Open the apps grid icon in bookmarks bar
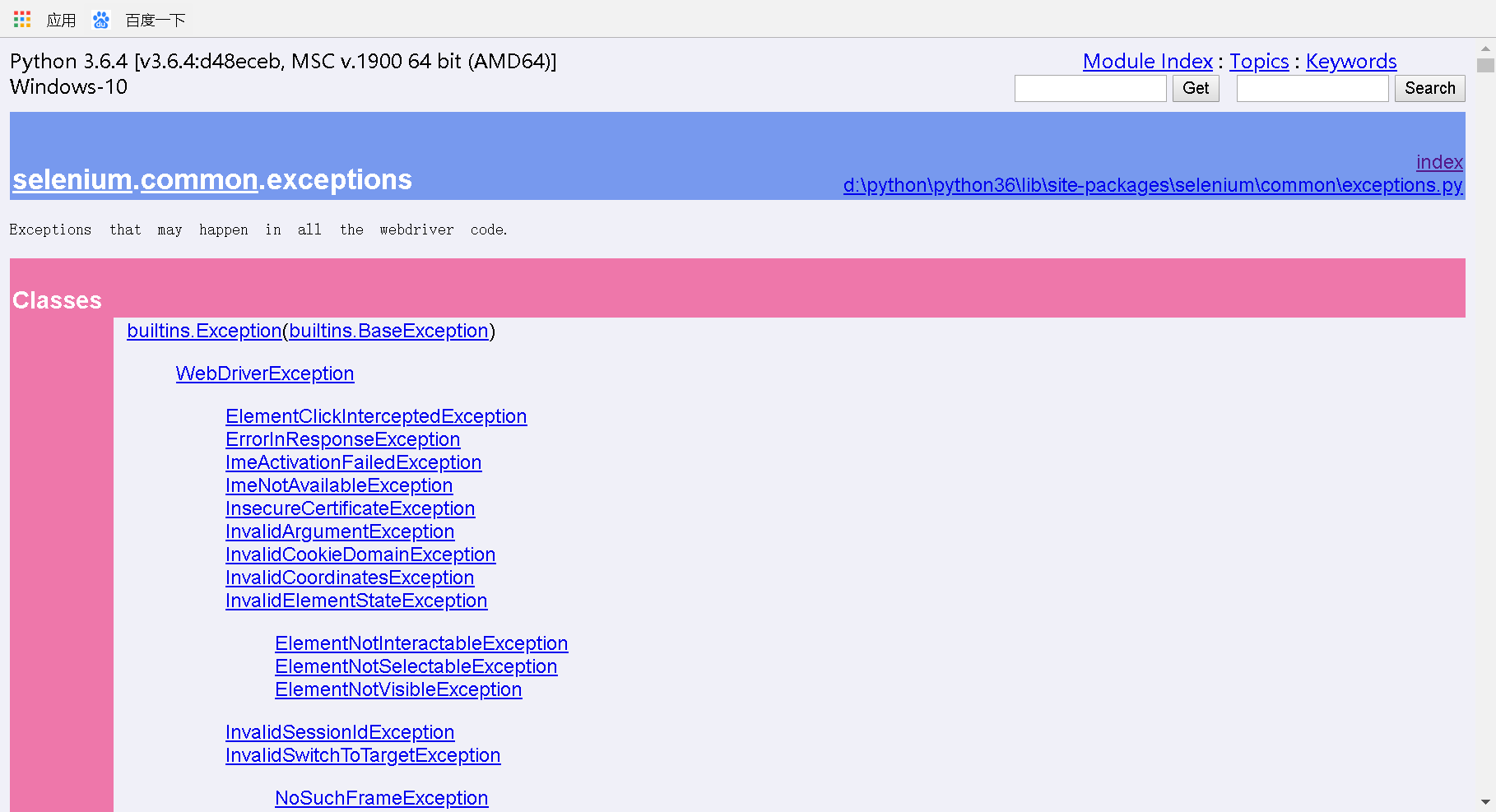The width and height of the screenshot is (1496, 812). pyautogui.click(x=22, y=19)
